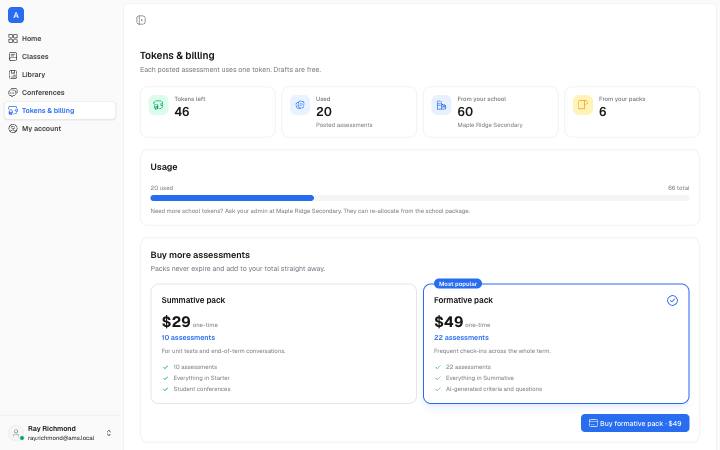Select the Summative pack card
720x450 pixels.
pyautogui.click(x=283, y=343)
